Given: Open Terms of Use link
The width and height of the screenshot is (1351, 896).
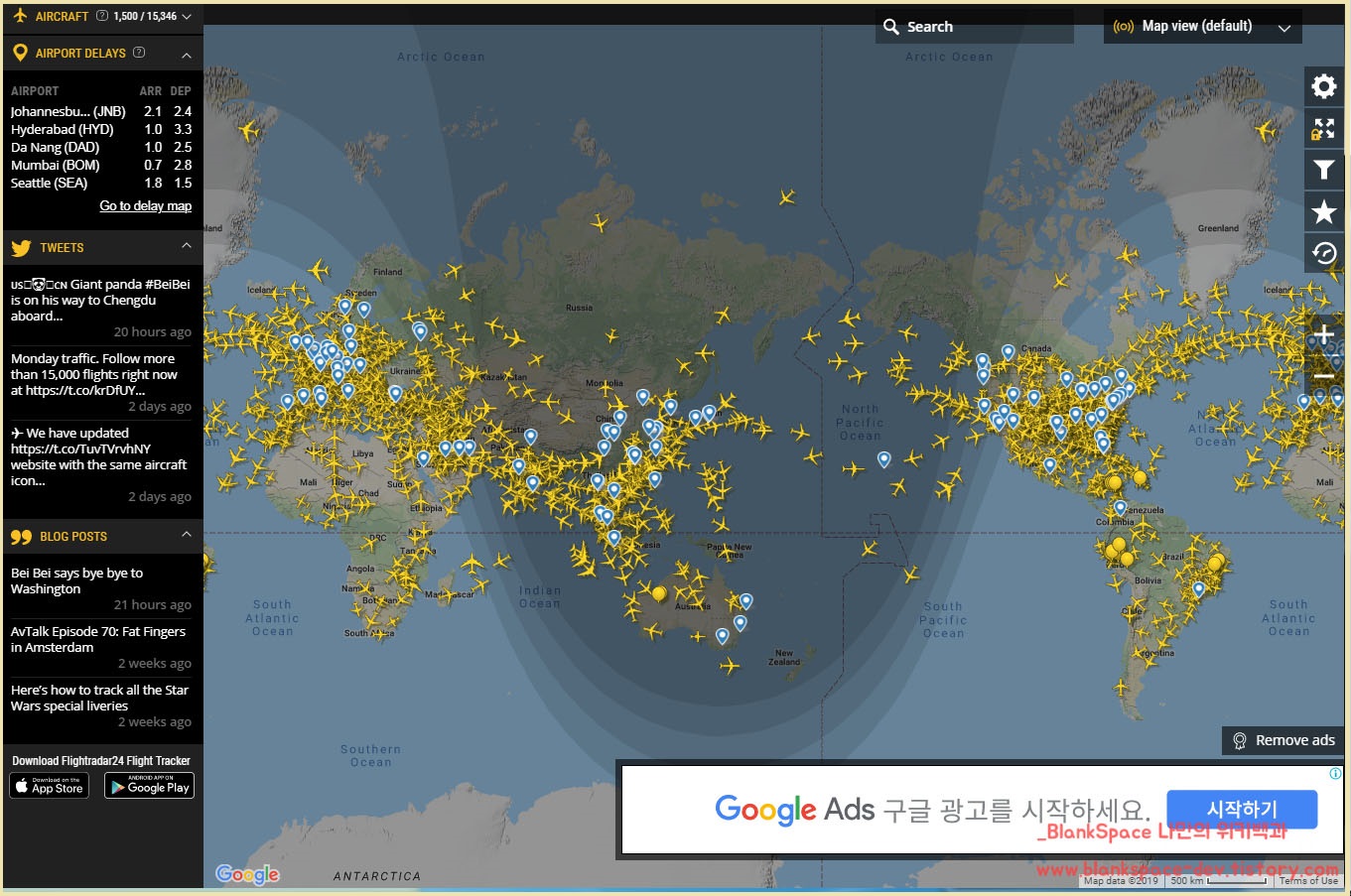Looking at the screenshot, I should pyautogui.click(x=1308, y=880).
